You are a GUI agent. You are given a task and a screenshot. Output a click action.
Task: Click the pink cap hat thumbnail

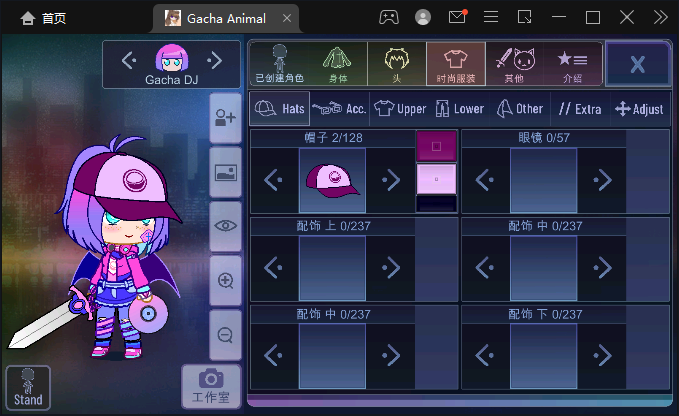coord(332,180)
